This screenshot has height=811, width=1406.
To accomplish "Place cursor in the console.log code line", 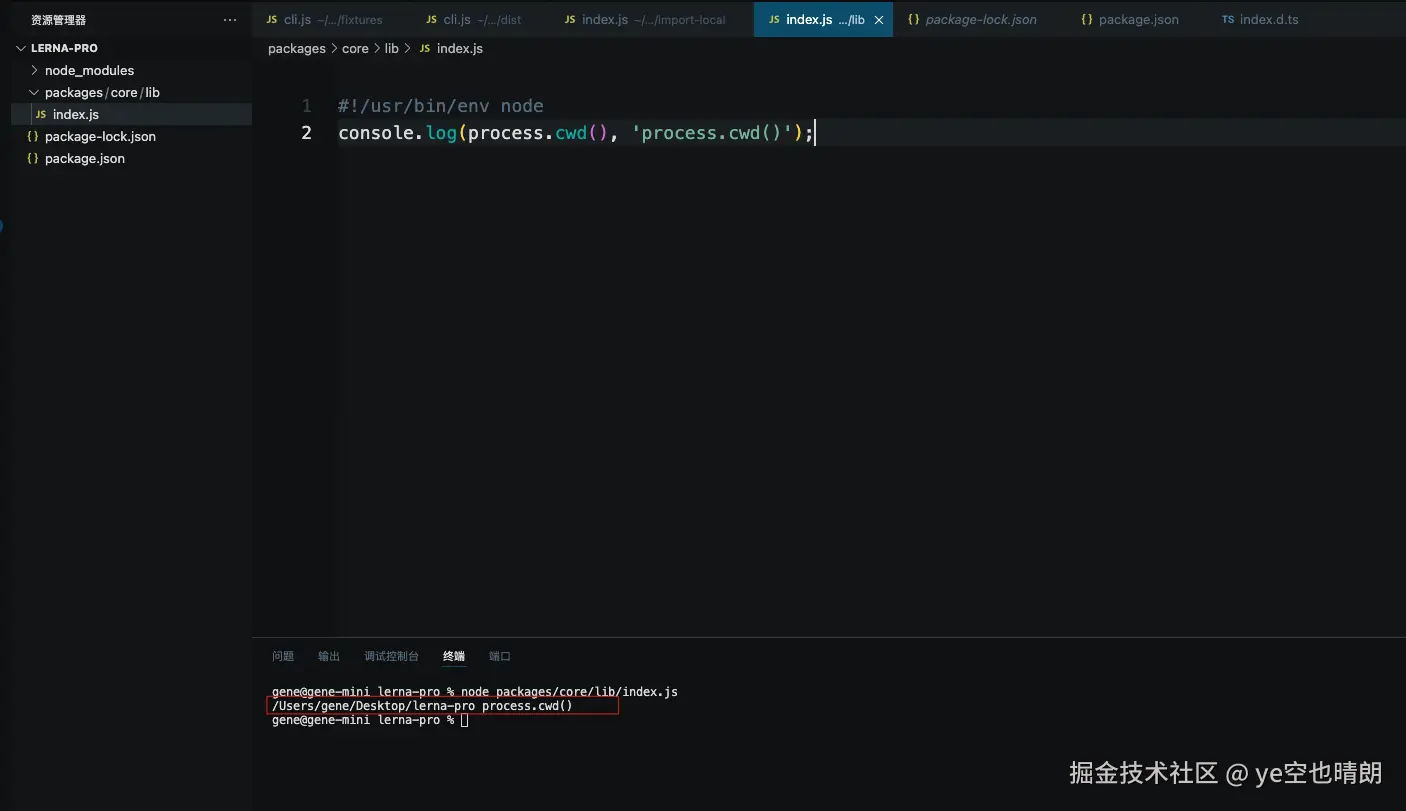I will 576,133.
